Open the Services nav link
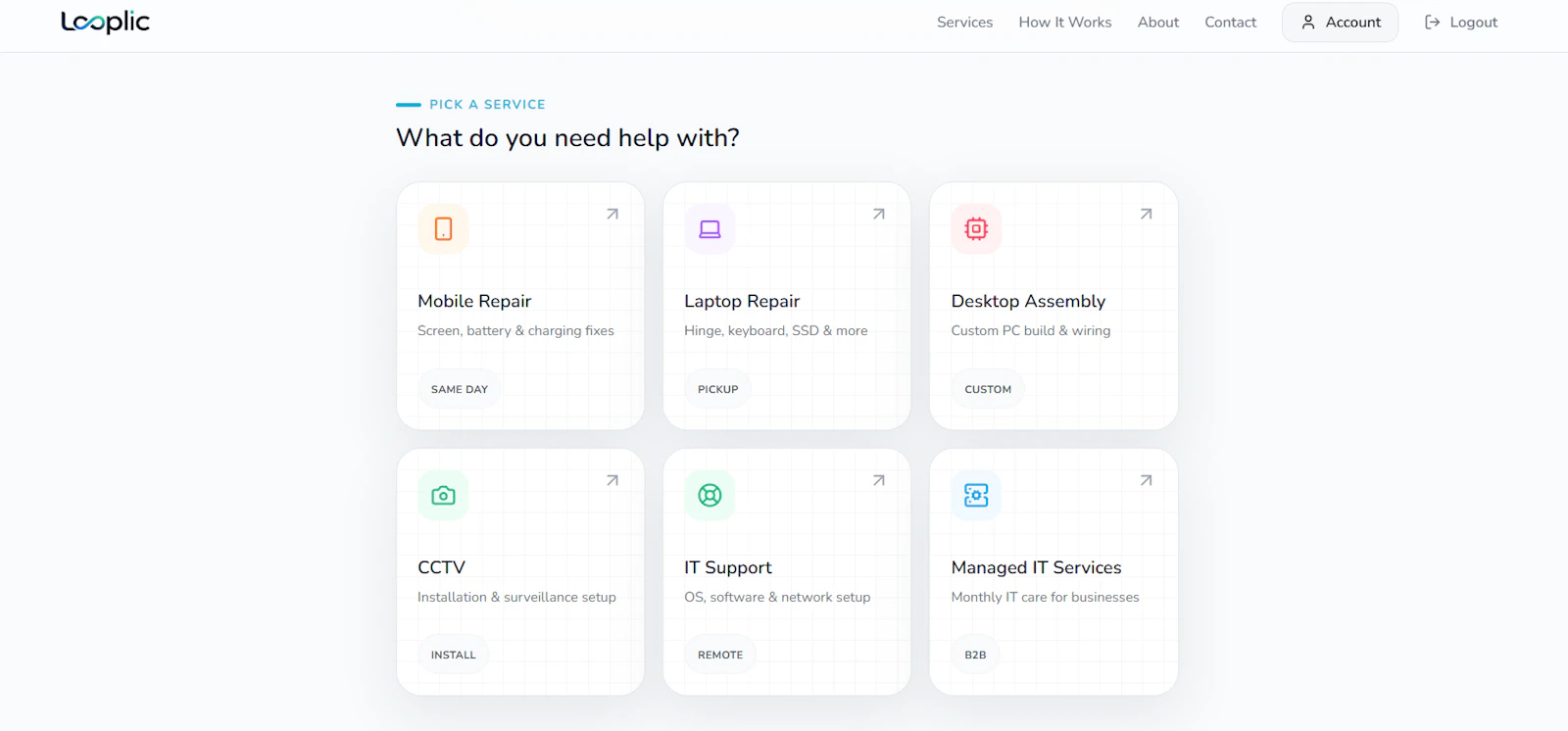This screenshot has width=1568, height=731. point(964,22)
